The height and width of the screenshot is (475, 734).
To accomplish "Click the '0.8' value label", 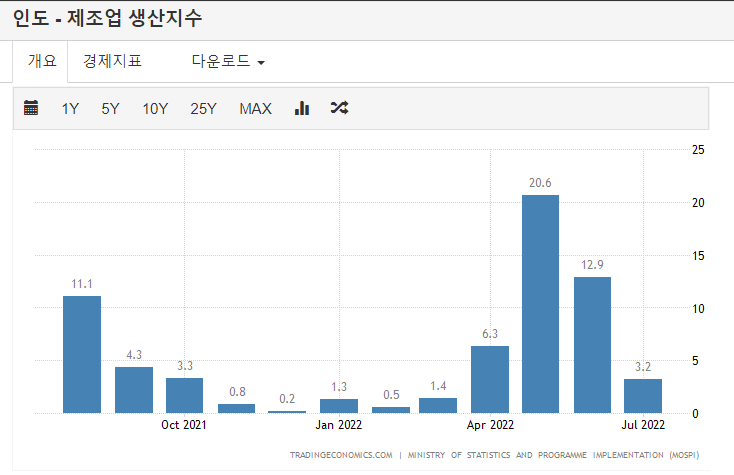I will point(237,392).
